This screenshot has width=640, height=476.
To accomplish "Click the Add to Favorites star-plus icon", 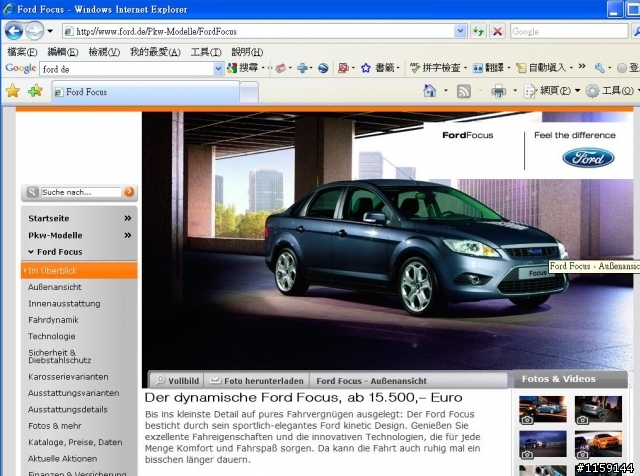I will tap(36, 91).
